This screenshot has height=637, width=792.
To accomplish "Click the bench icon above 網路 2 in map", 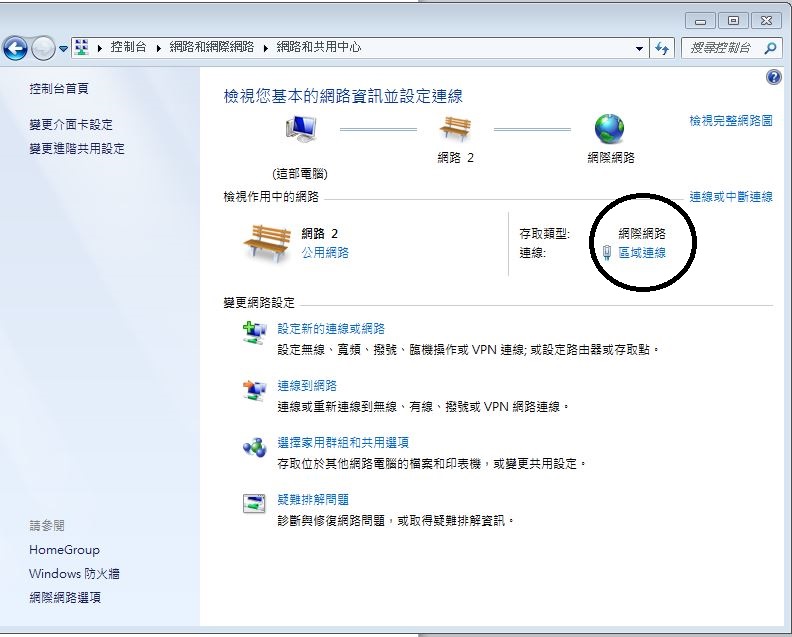I will pos(455,129).
